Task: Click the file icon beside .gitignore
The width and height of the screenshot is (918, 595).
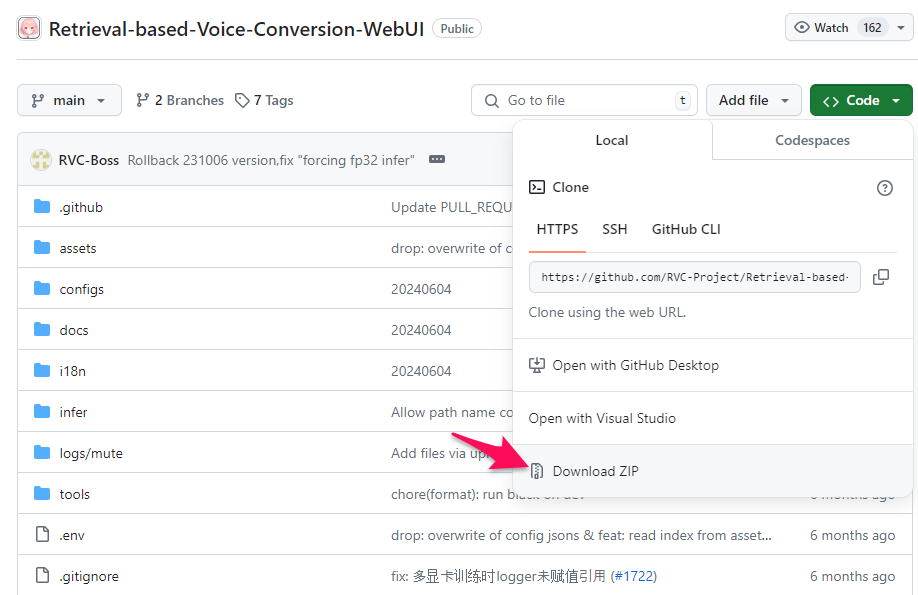Action: [42, 575]
